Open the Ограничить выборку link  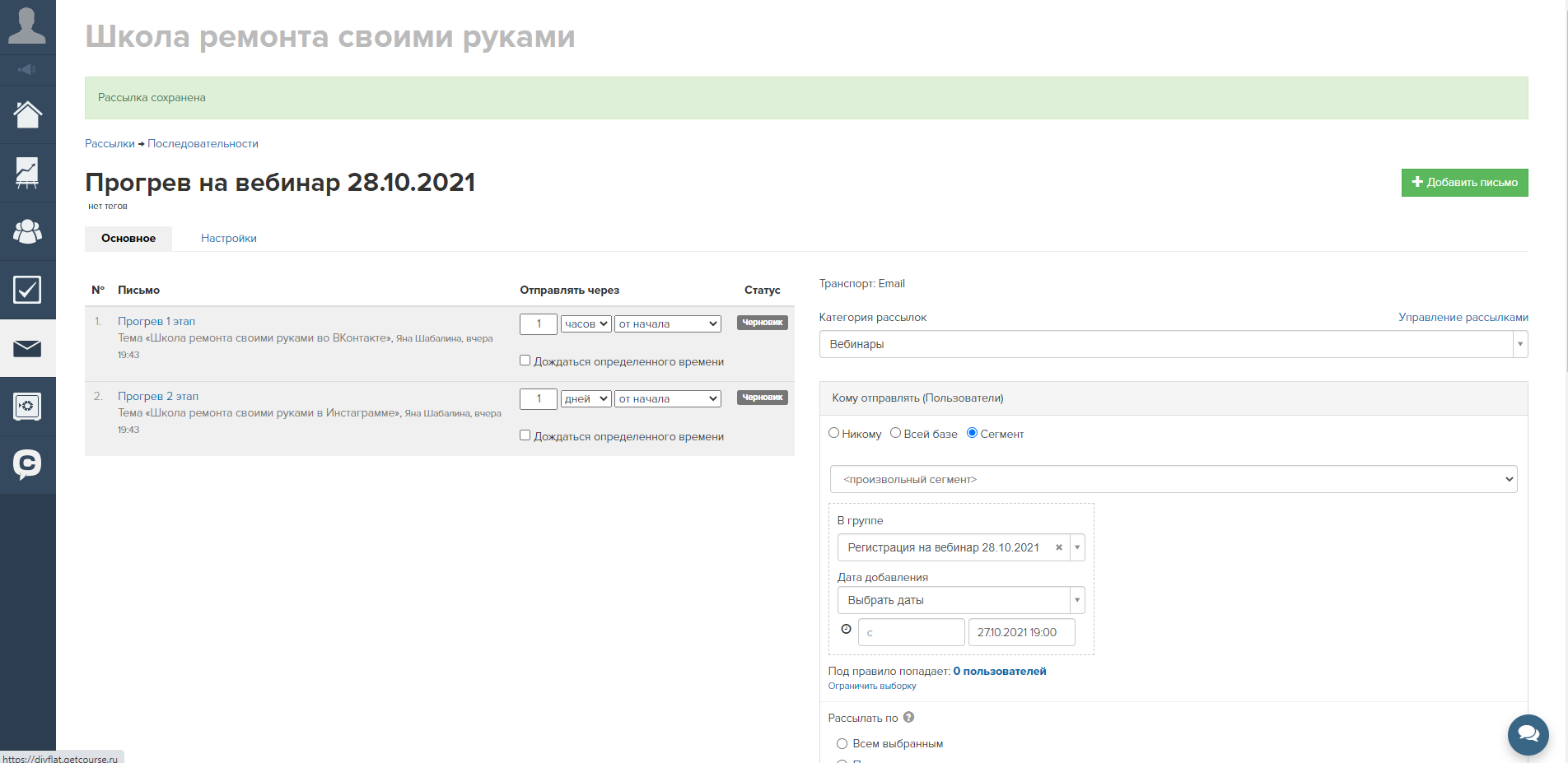pos(872,685)
